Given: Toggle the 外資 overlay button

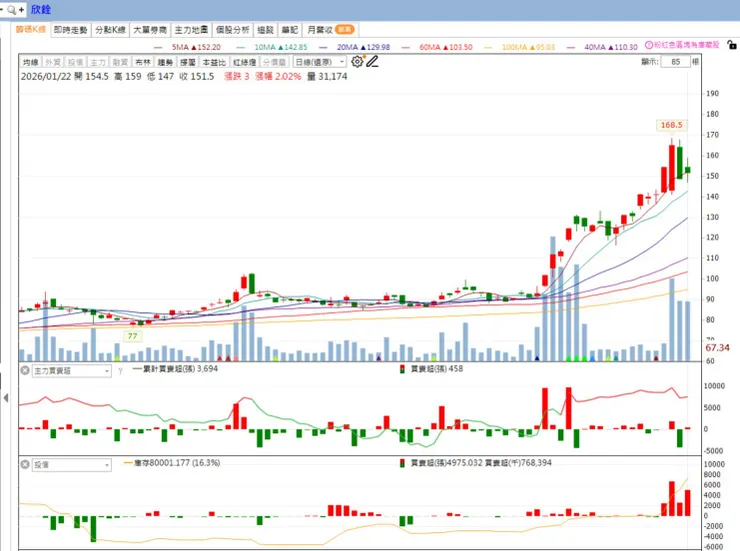Looking at the screenshot, I should click(x=53, y=62).
